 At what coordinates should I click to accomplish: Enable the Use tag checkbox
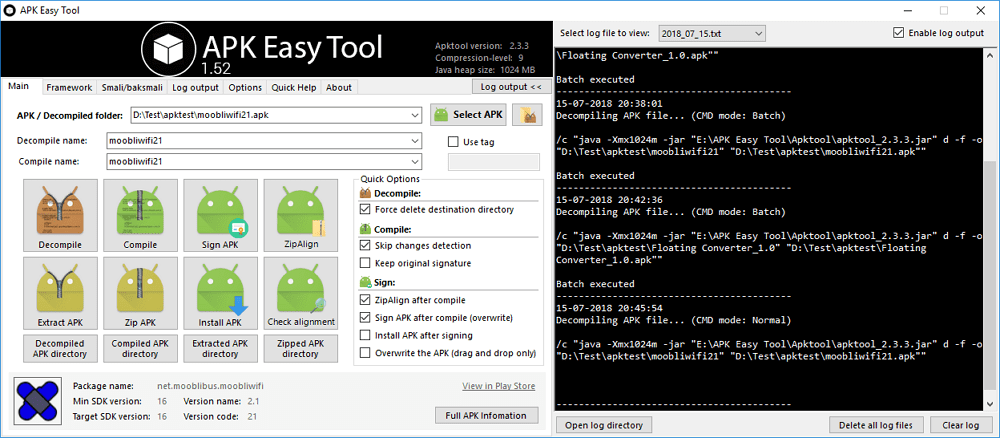455,142
